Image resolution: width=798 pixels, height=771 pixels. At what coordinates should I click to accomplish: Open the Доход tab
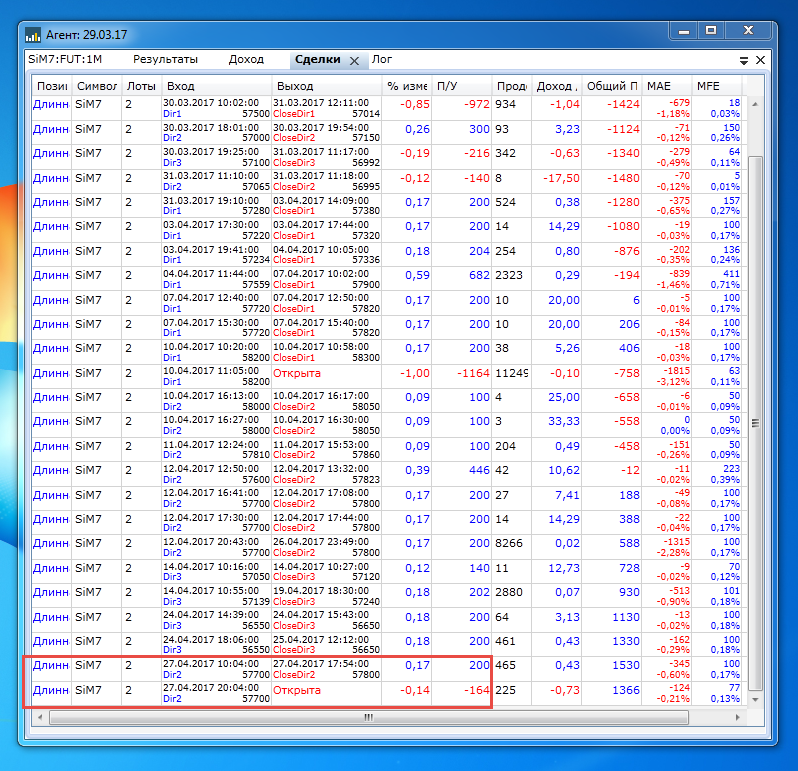tap(246, 59)
